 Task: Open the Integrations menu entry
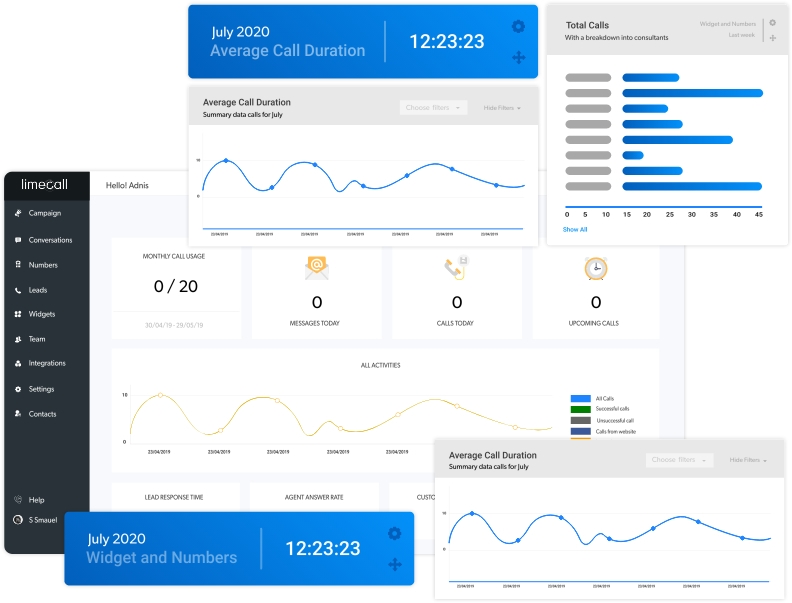click(x=47, y=364)
